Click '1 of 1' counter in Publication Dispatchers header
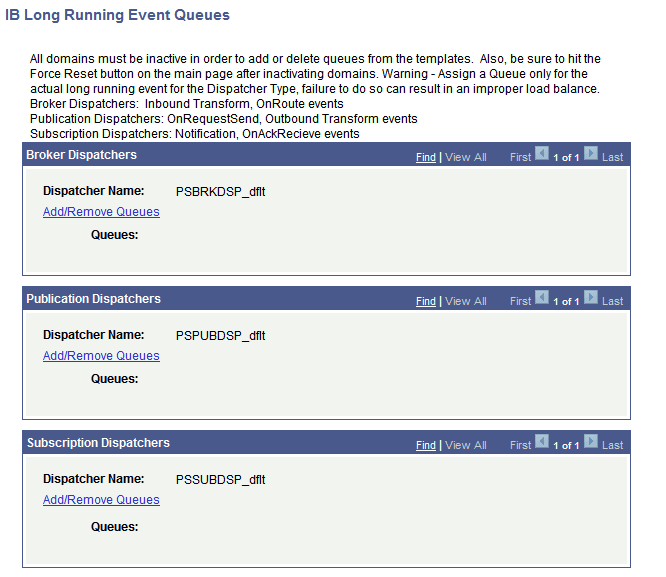The image size is (666, 577). point(566,302)
